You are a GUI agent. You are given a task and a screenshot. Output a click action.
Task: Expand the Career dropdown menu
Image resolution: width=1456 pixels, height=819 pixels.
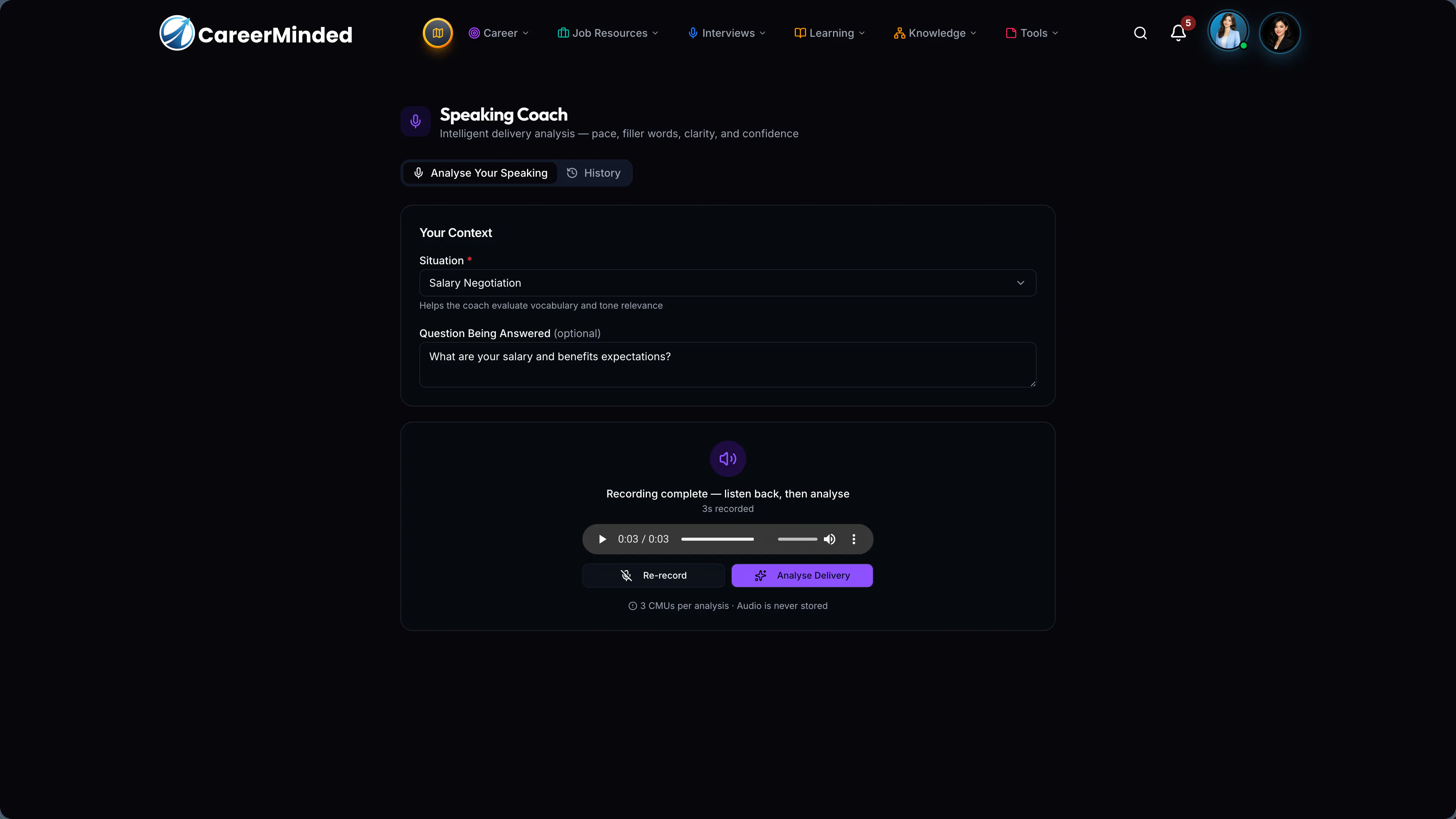coord(499,33)
